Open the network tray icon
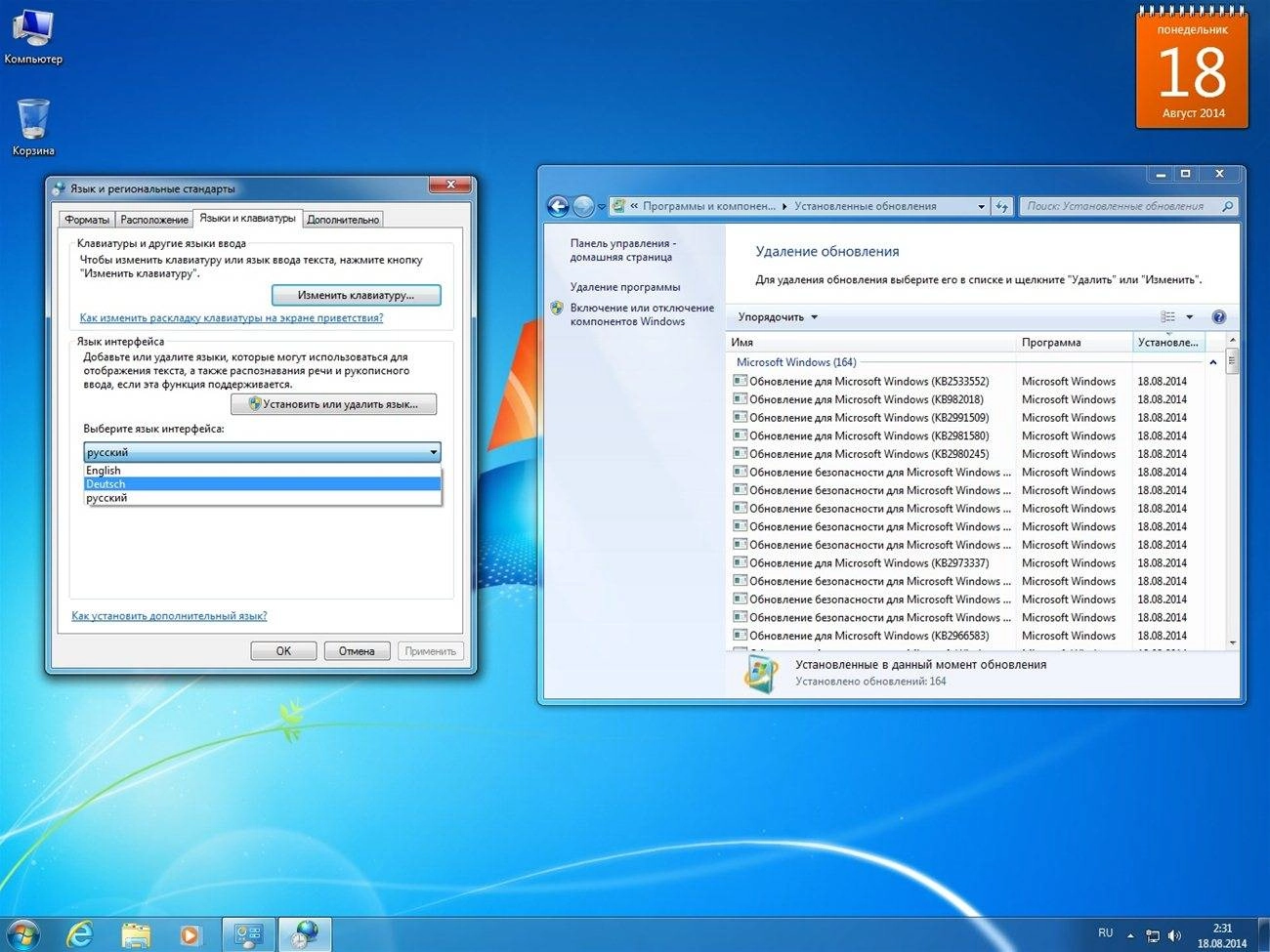 click(x=1153, y=935)
